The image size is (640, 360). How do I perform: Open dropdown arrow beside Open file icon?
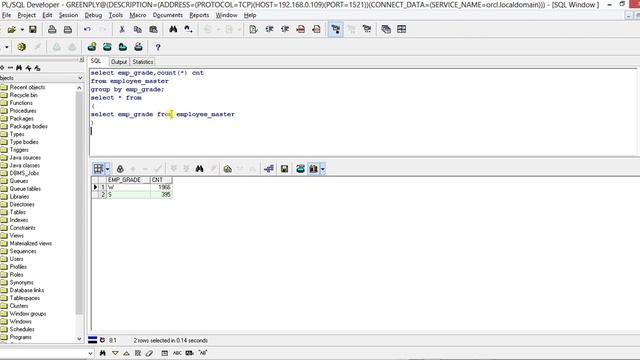(x=22, y=29)
